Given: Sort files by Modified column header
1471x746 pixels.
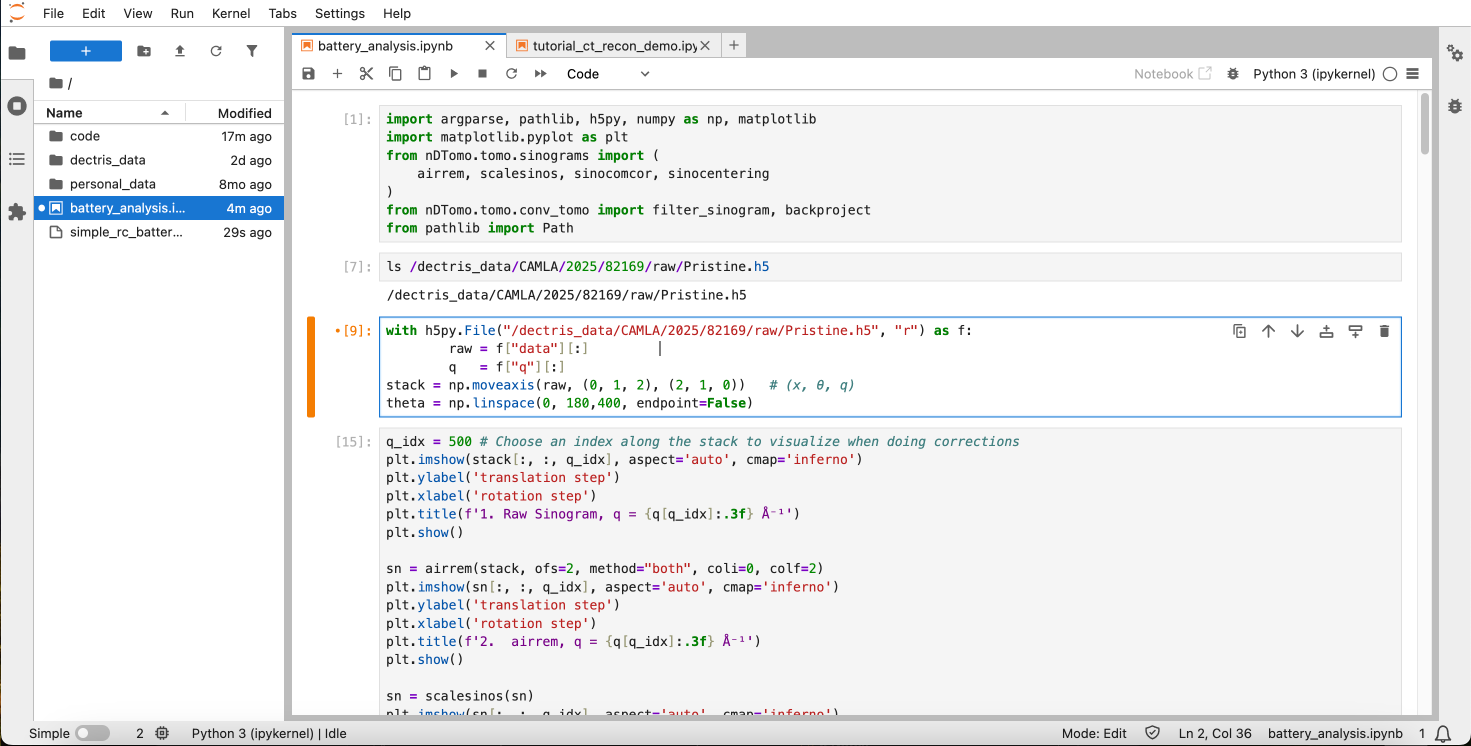Looking at the screenshot, I should (x=235, y=113).
